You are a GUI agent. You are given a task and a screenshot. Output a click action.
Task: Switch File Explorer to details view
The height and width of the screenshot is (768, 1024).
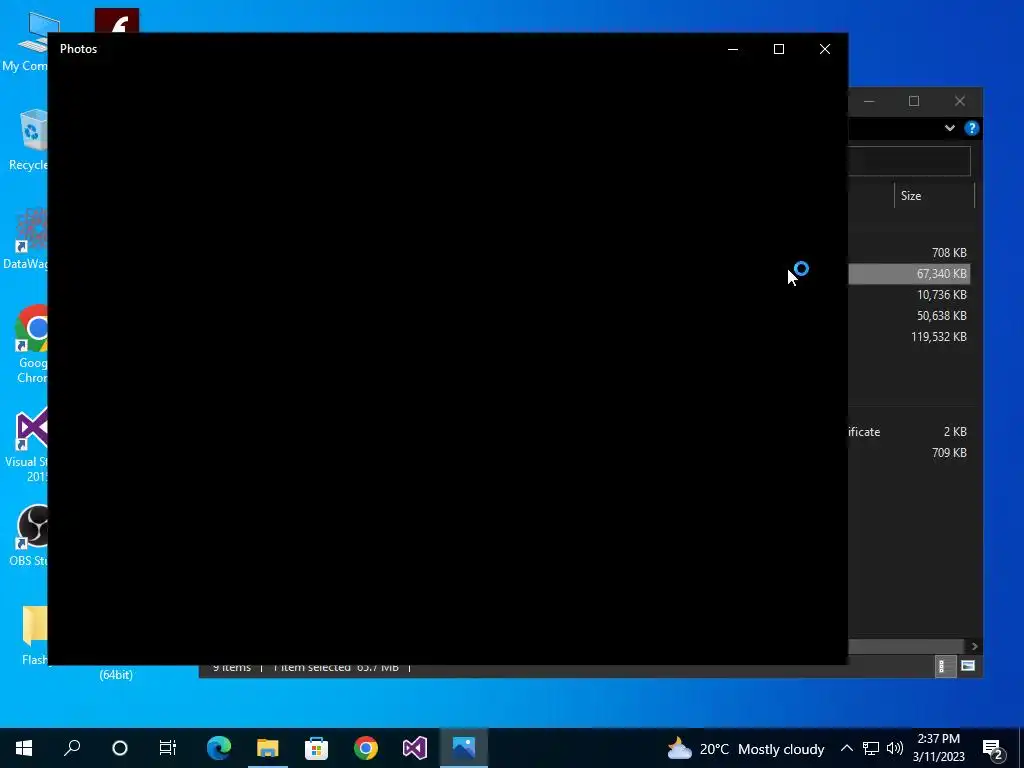point(945,666)
